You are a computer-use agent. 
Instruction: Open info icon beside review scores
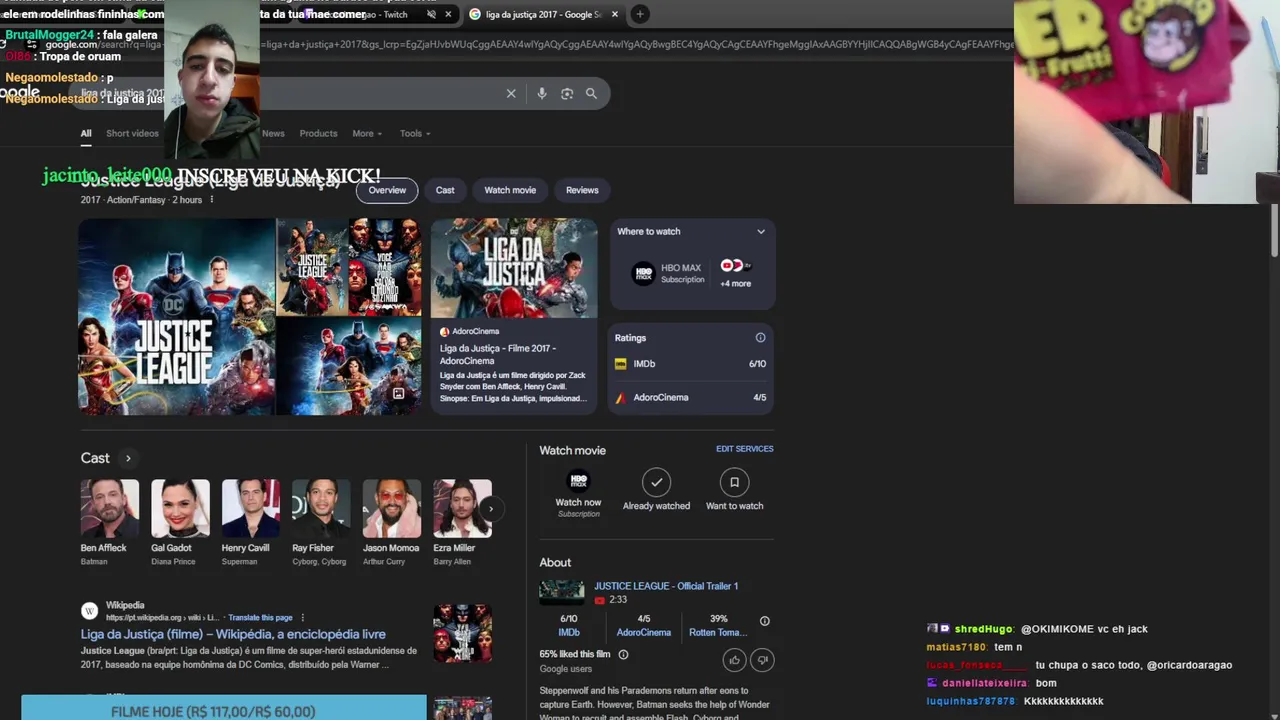pos(764,621)
